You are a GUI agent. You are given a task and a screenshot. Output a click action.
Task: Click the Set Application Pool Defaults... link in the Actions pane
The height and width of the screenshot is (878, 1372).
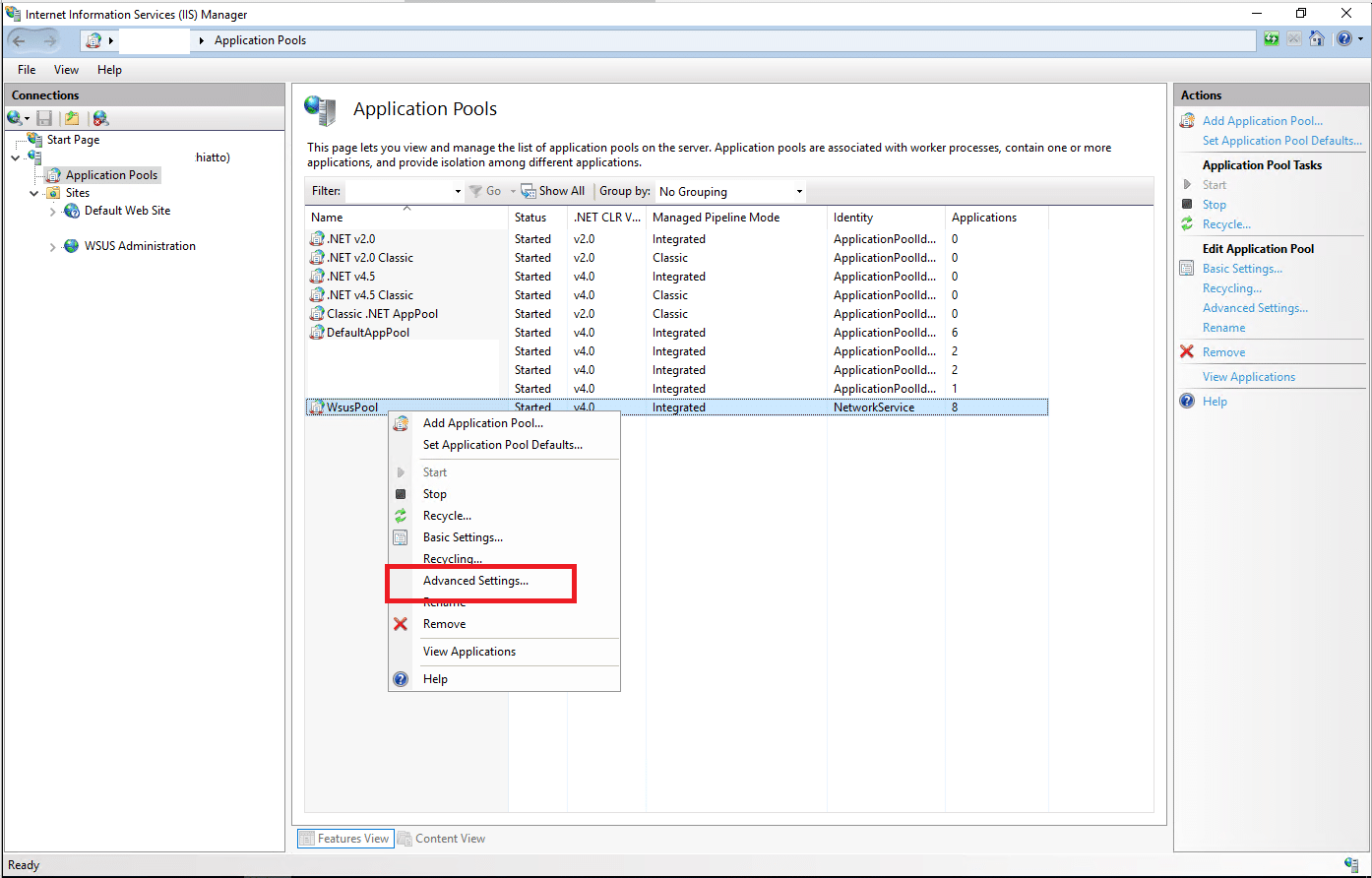pos(1282,141)
